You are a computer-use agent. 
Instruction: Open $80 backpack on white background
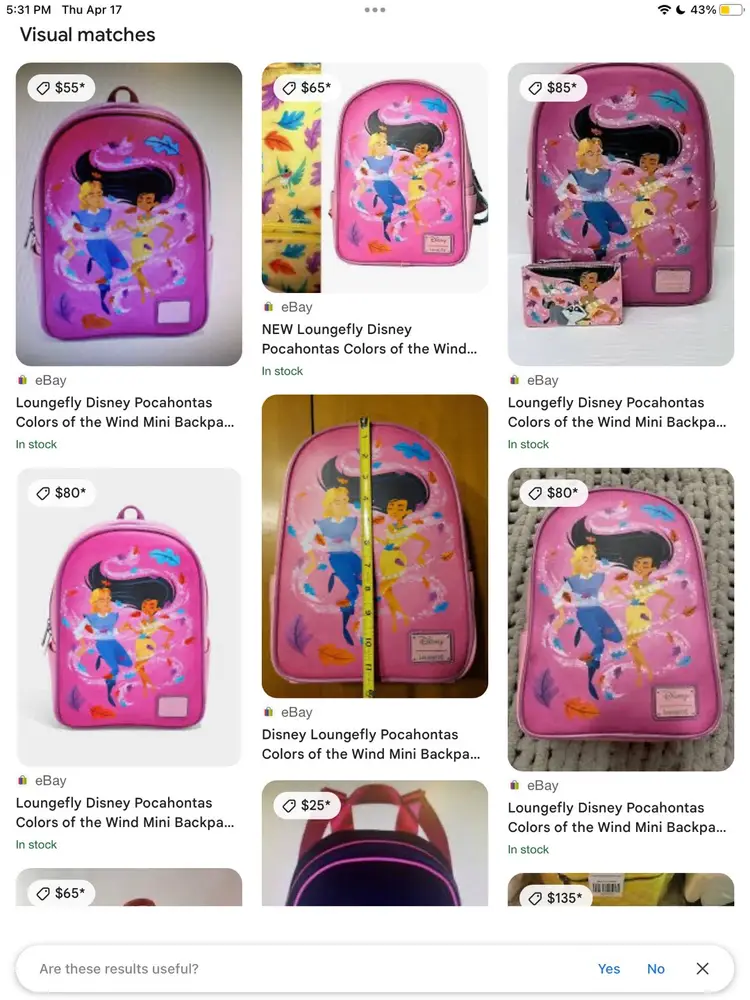click(x=129, y=617)
